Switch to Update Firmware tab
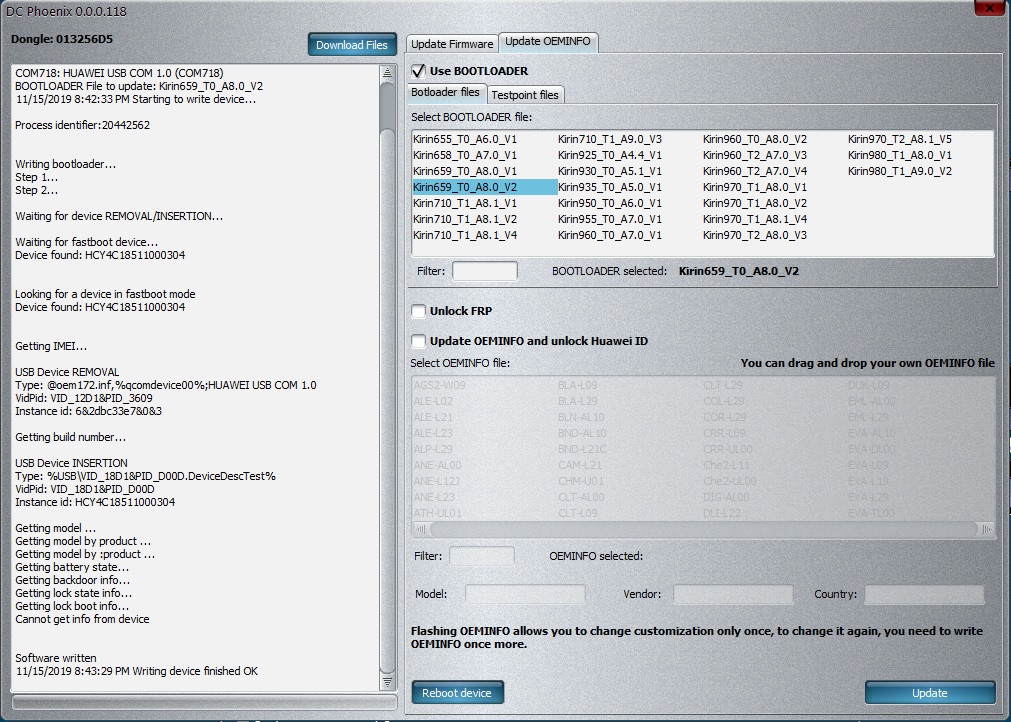 452,44
